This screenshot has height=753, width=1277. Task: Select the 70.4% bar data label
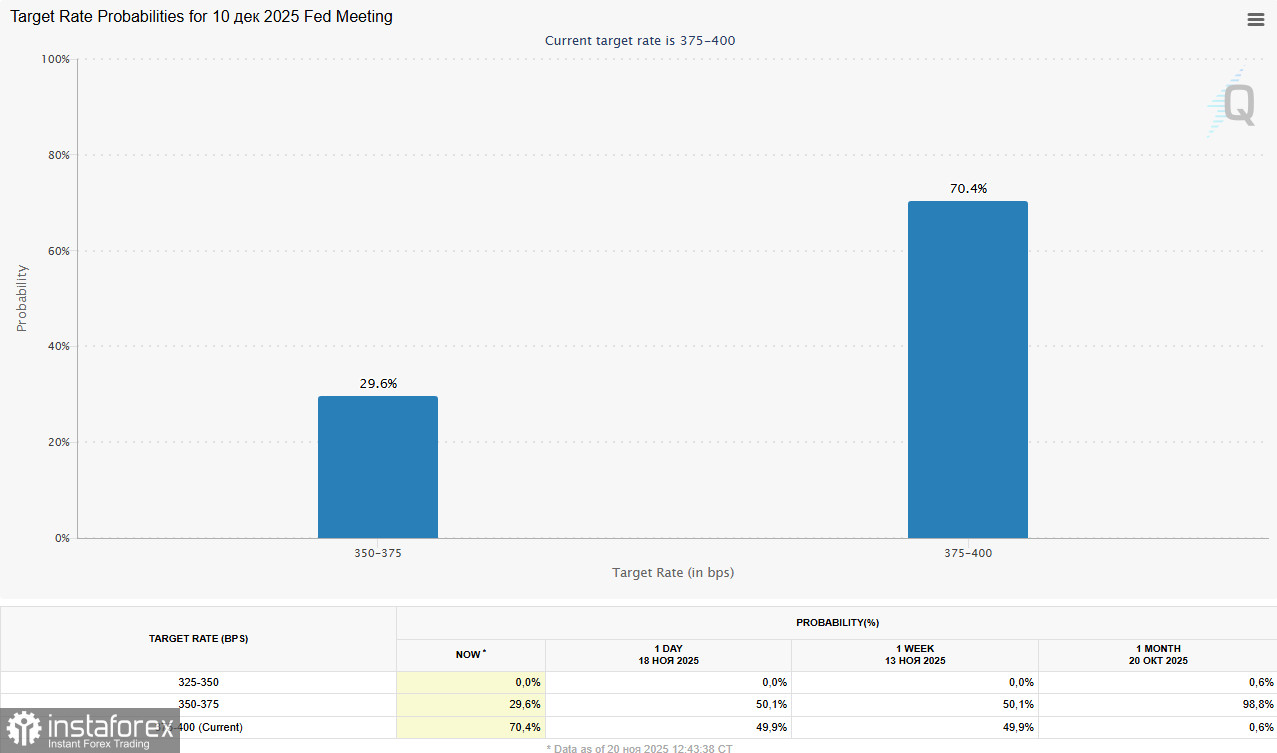(968, 188)
